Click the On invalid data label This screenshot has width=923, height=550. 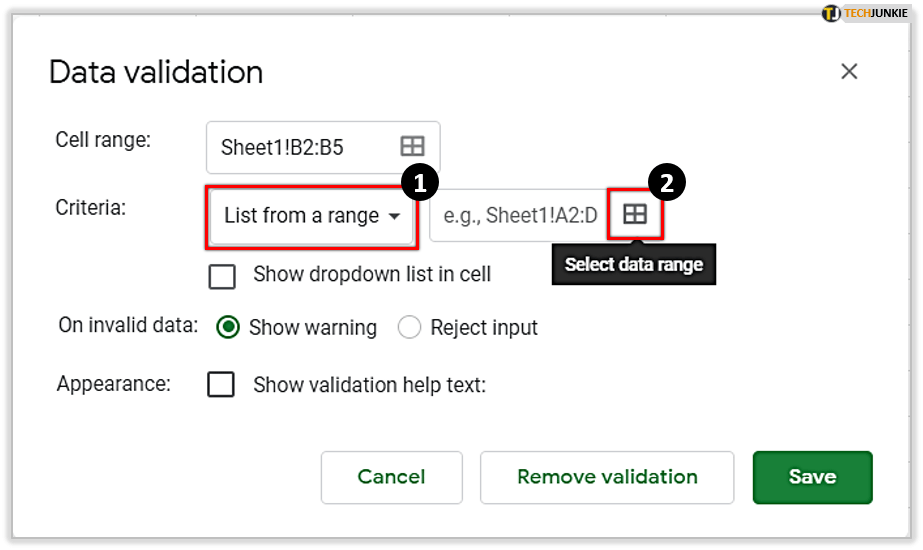[128, 326]
